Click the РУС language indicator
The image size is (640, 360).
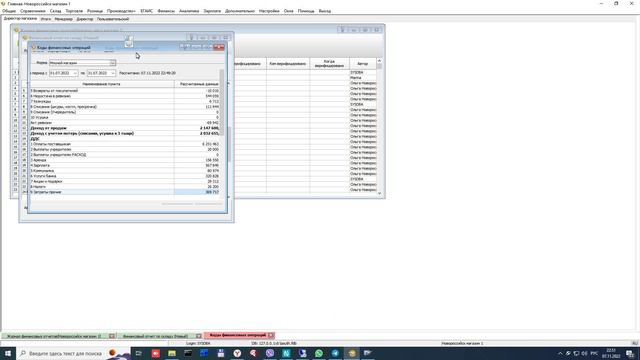(x=594, y=353)
